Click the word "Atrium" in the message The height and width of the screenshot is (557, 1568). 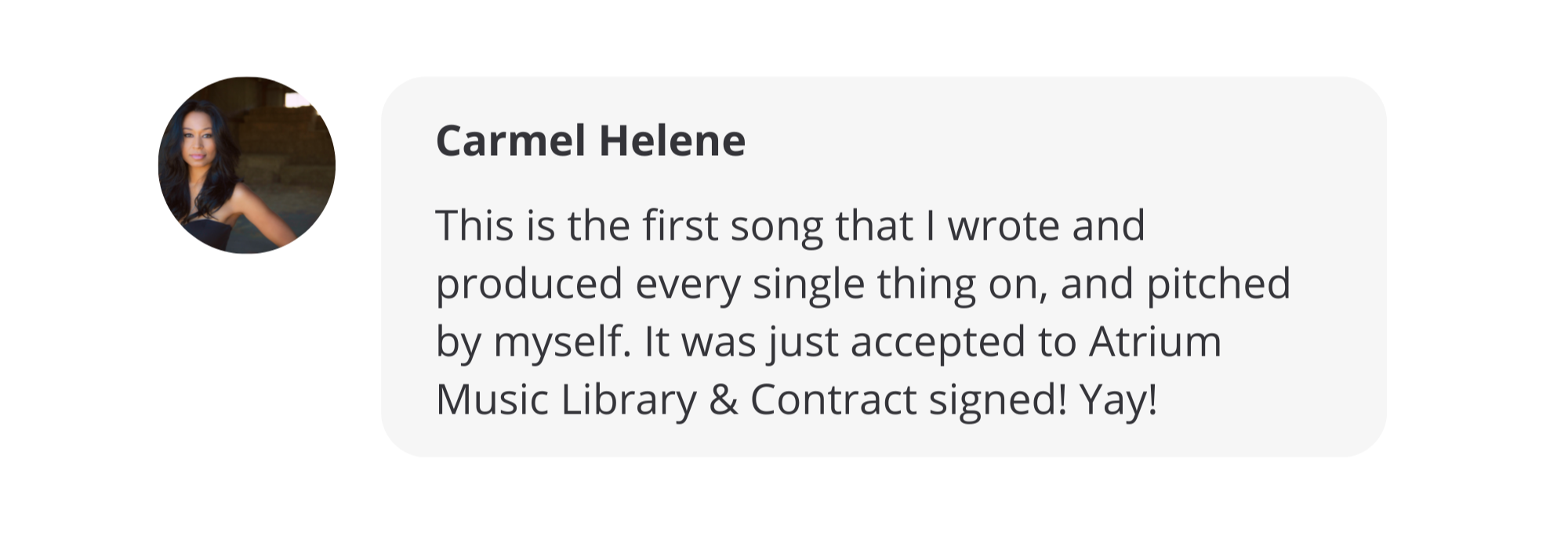pyautogui.click(x=1155, y=342)
